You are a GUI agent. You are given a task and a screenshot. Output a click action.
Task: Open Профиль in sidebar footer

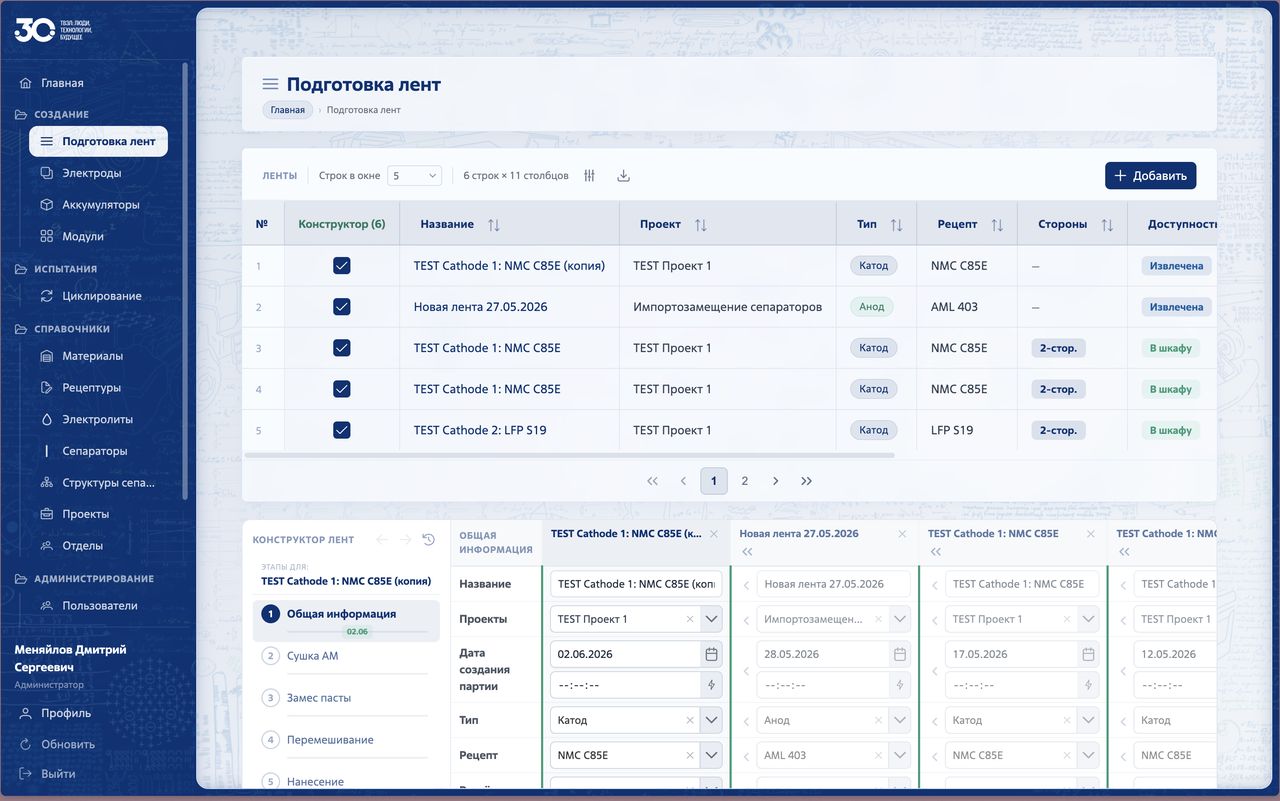[55, 714]
